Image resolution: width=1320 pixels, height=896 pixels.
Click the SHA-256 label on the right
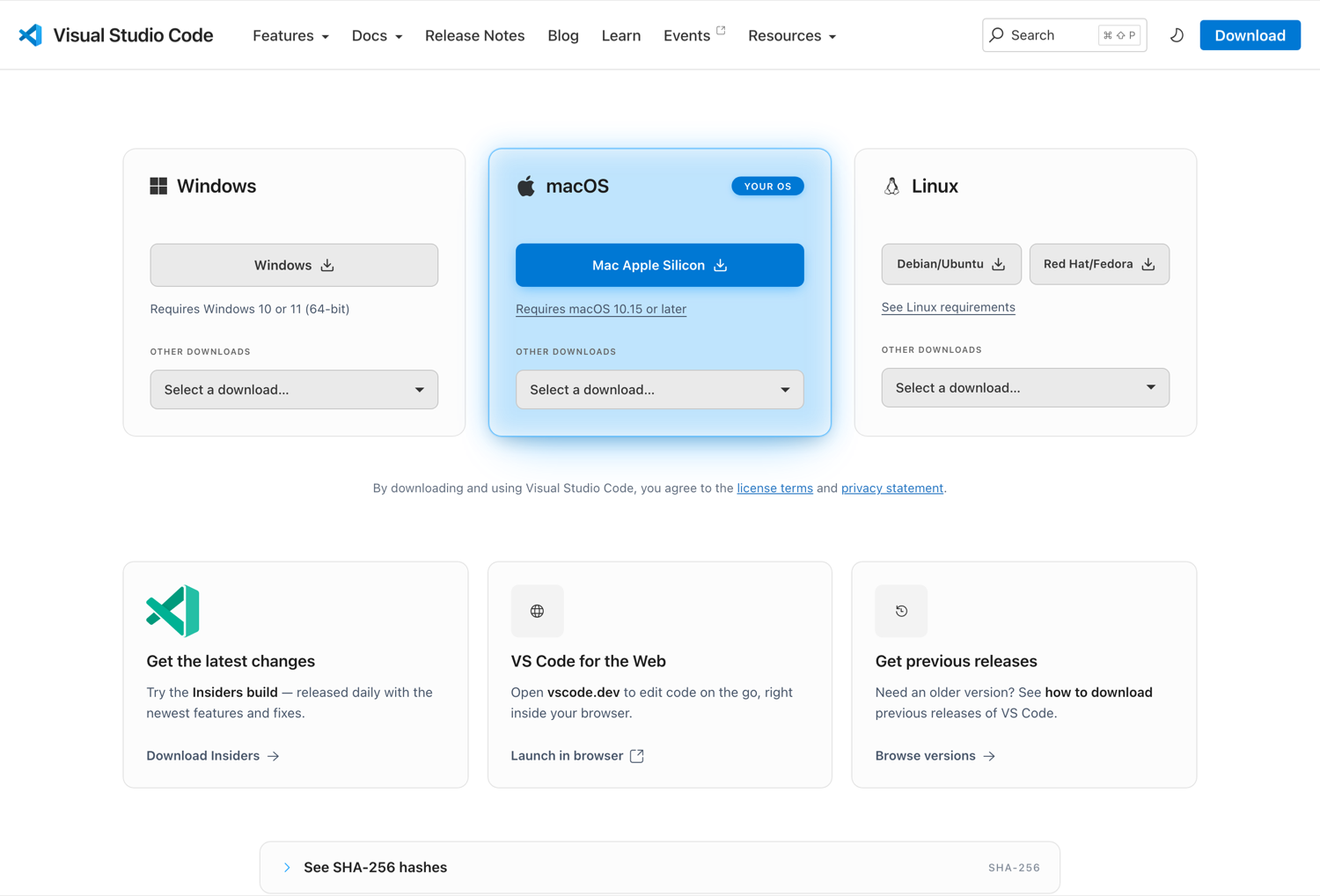tap(1014, 868)
